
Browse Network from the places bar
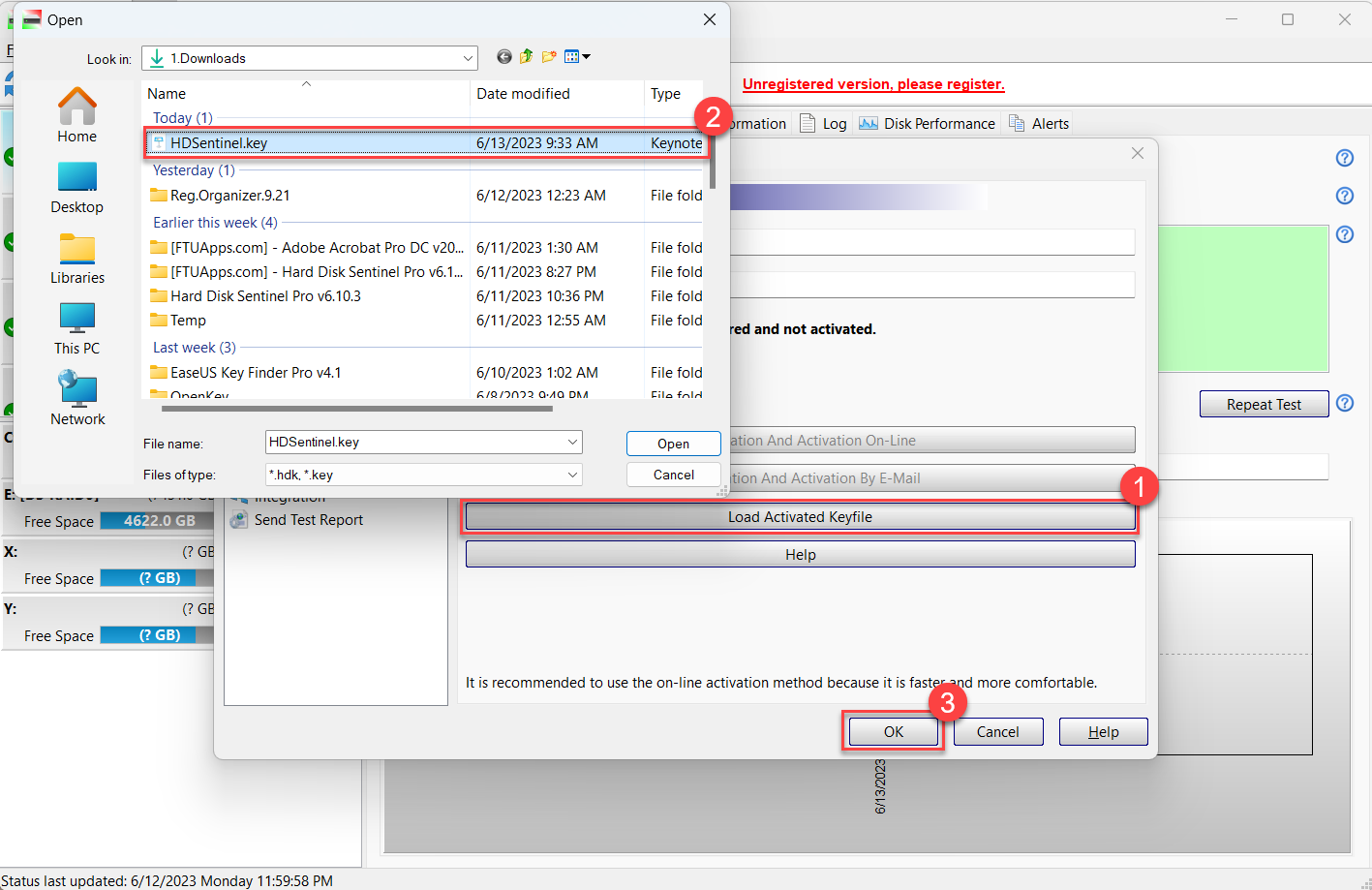(77, 399)
